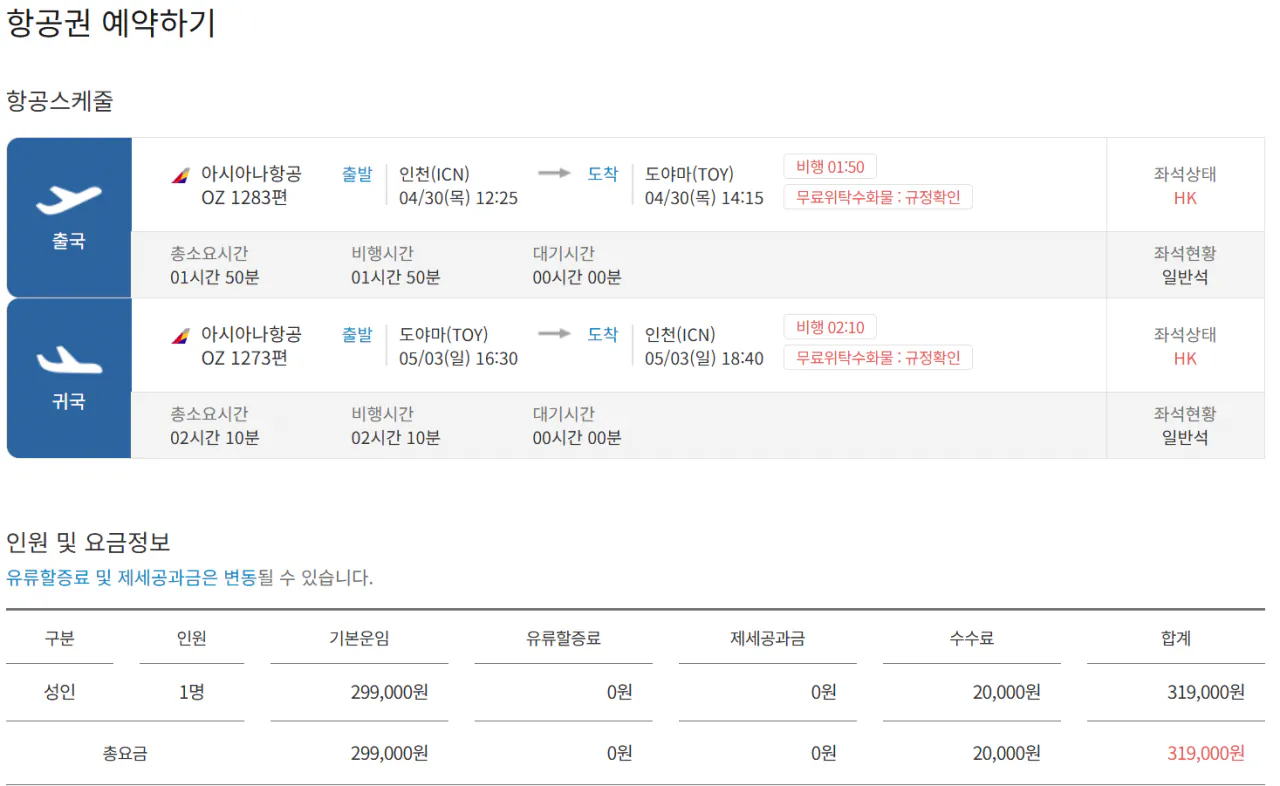The height and width of the screenshot is (786, 1280).
Task: Open 무료위탁수화물 규정확인 for the outbound flight
Action: pyautogui.click(x=877, y=197)
